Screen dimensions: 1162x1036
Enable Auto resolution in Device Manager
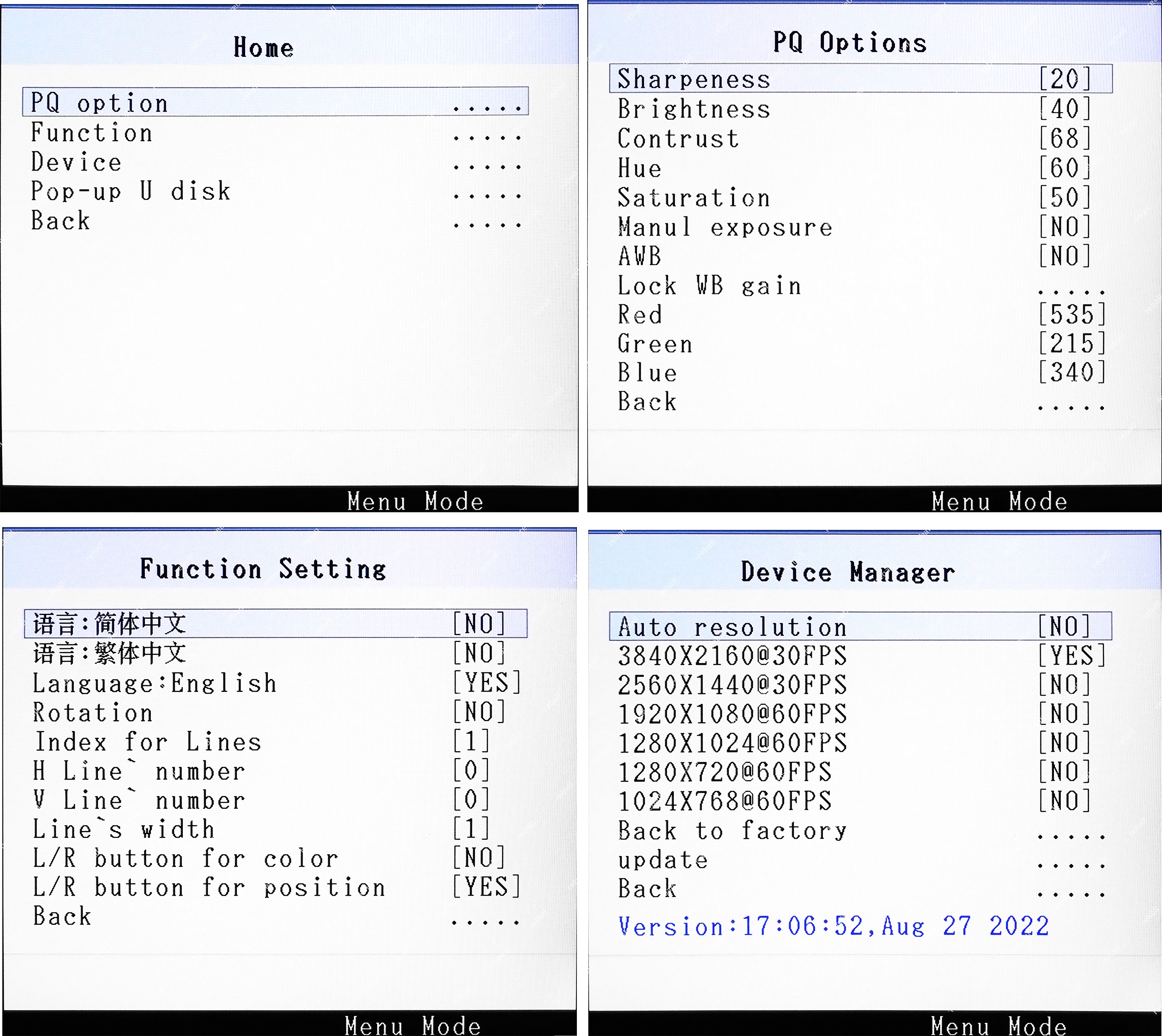(x=733, y=627)
